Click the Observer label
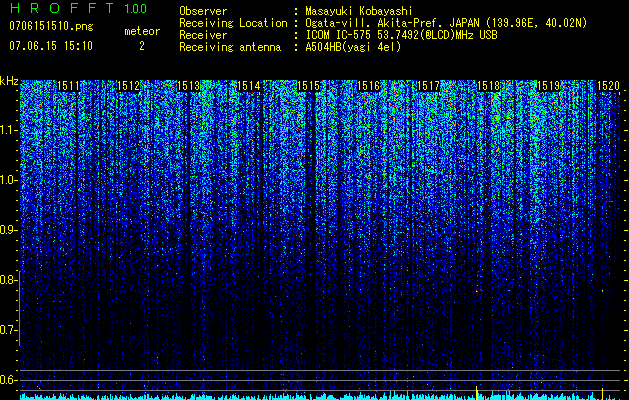This screenshot has width=629, height=400. click(x=203, y=11)
